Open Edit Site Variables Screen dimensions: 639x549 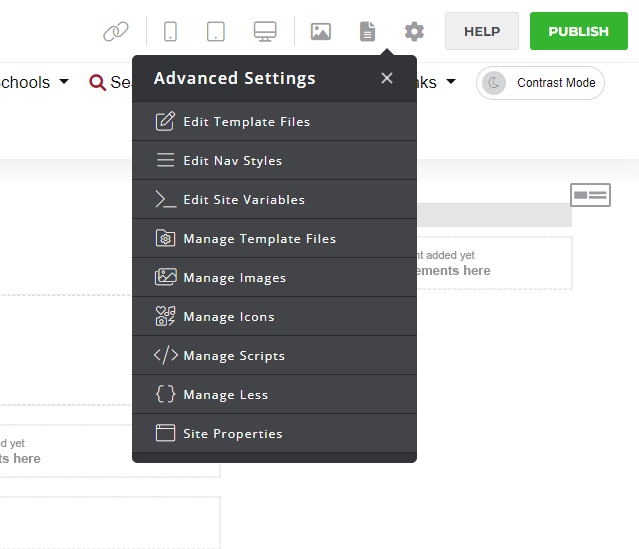click(x=244, y=200)
